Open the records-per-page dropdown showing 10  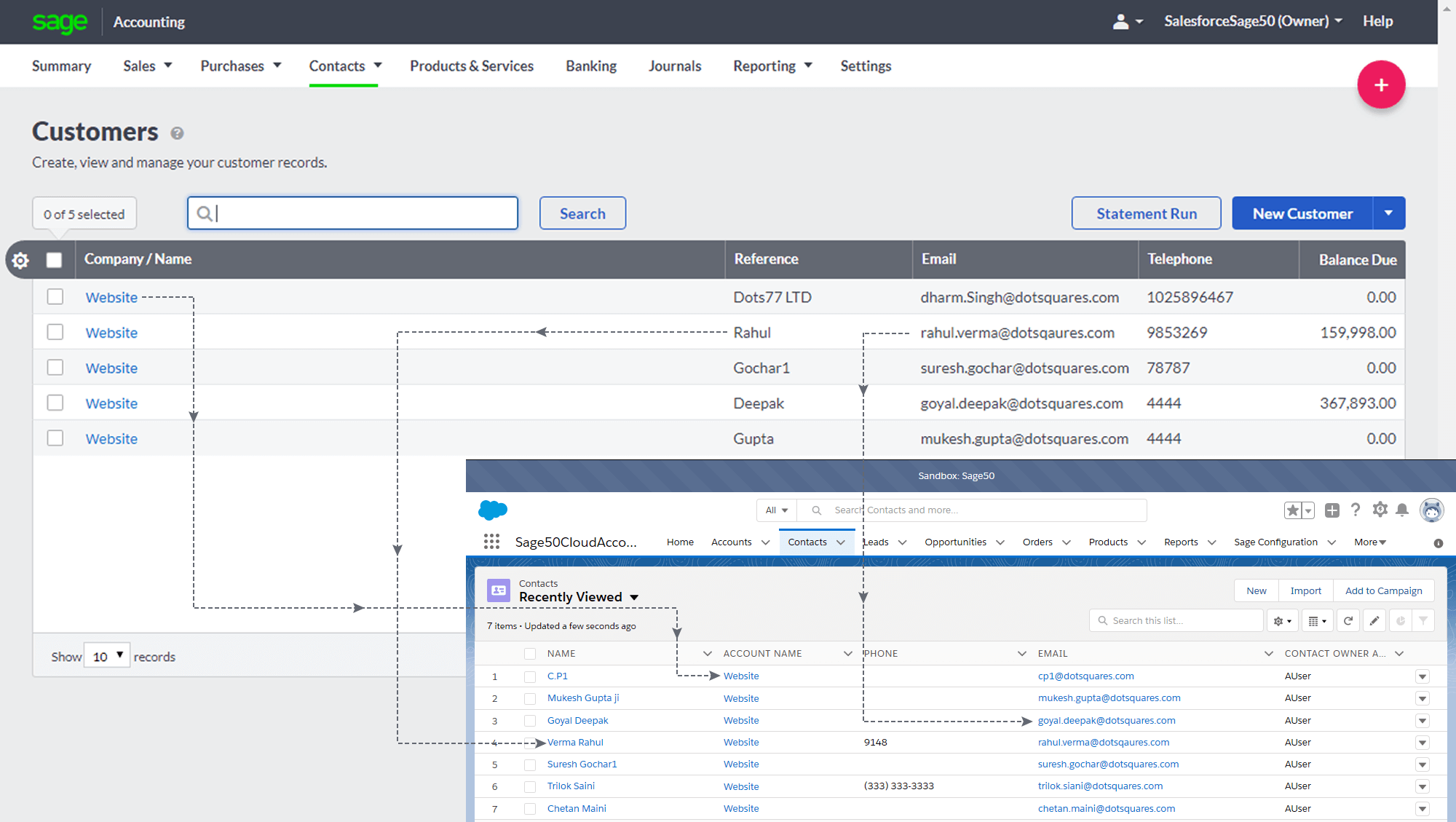[107, 656]
